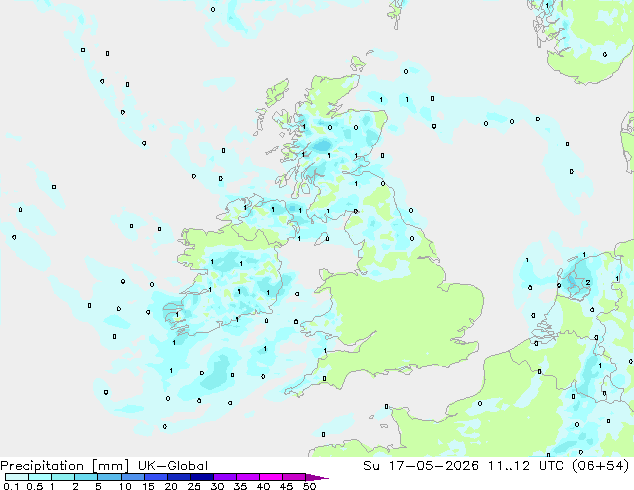Select the 35–40 mm legend color box
Screen dimensions: 634x490
[x=247, y=477]
